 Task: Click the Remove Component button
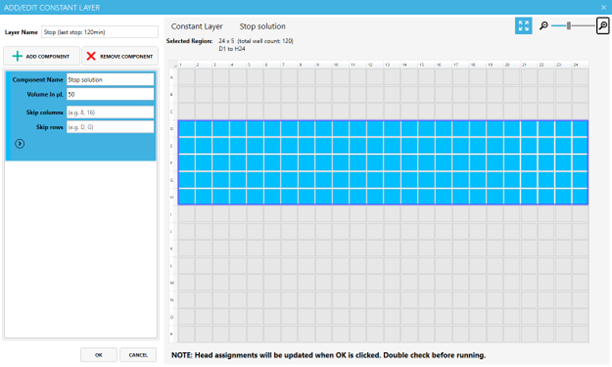(x=120, y=56)
